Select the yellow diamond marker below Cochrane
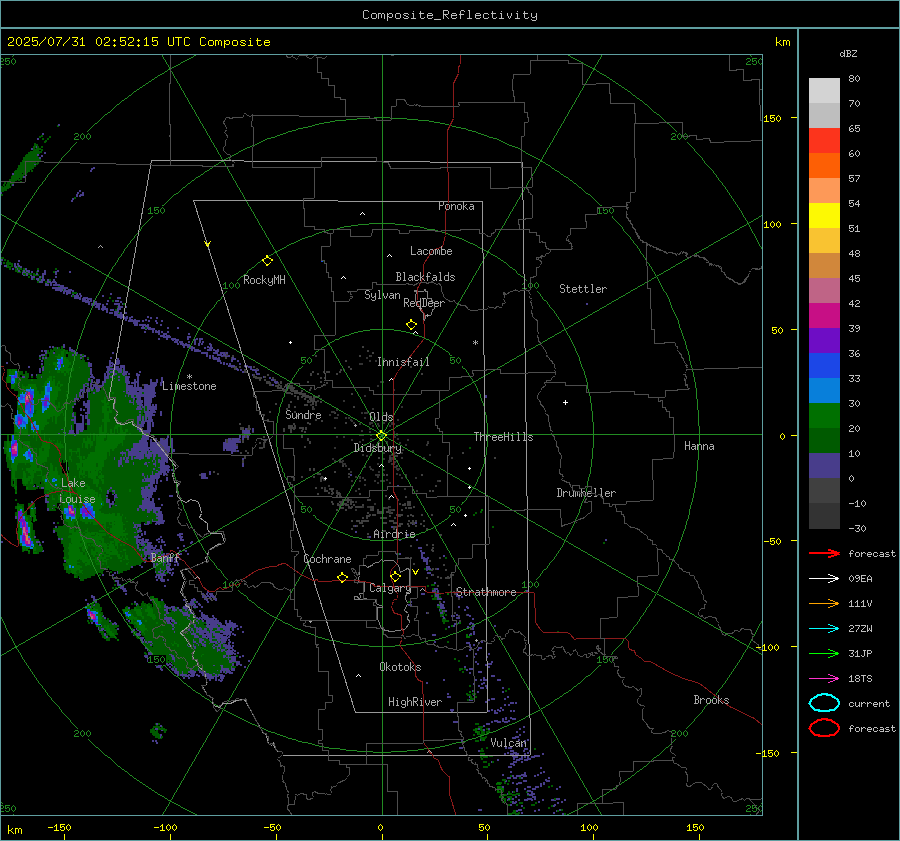 click(x=342, y=577)
